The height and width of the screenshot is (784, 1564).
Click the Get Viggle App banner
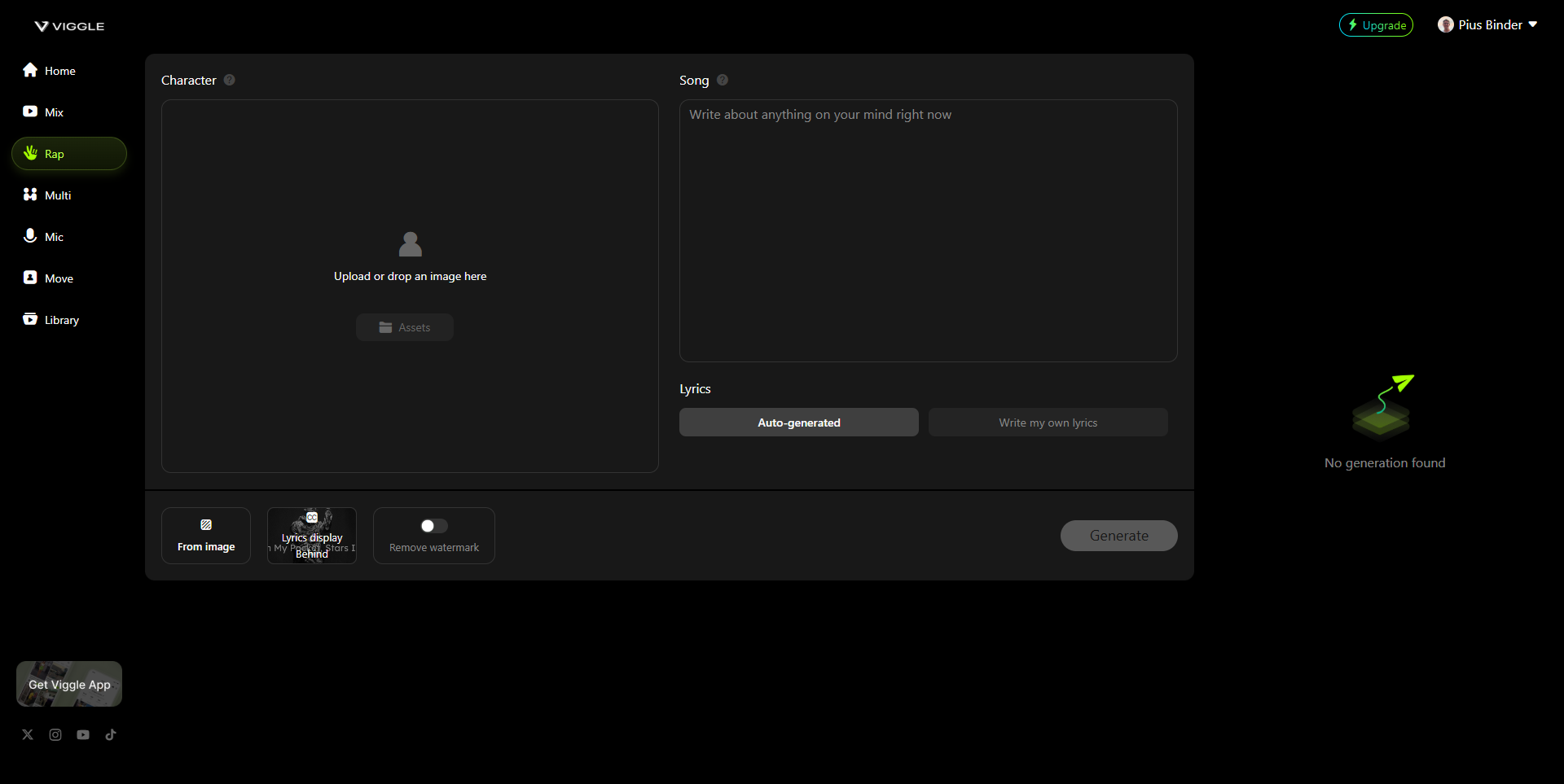click(69, 684)
